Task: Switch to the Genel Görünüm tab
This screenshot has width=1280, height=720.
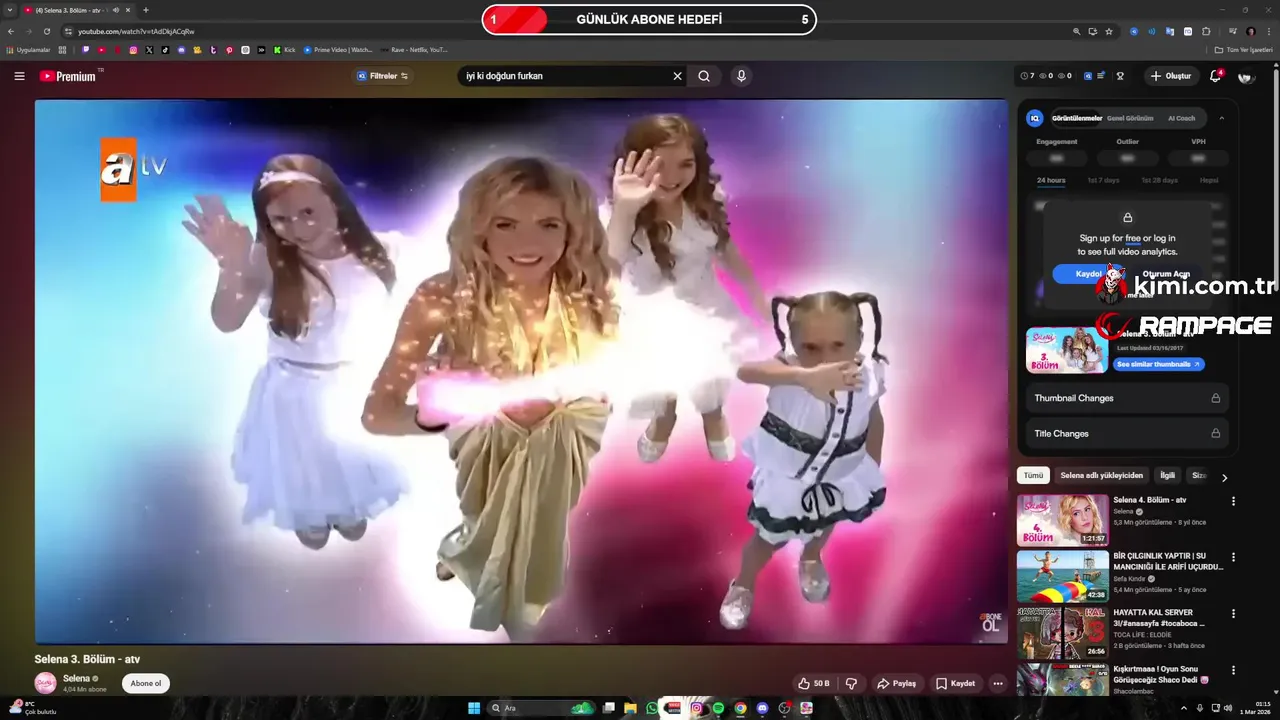Action: (1130, 118)
